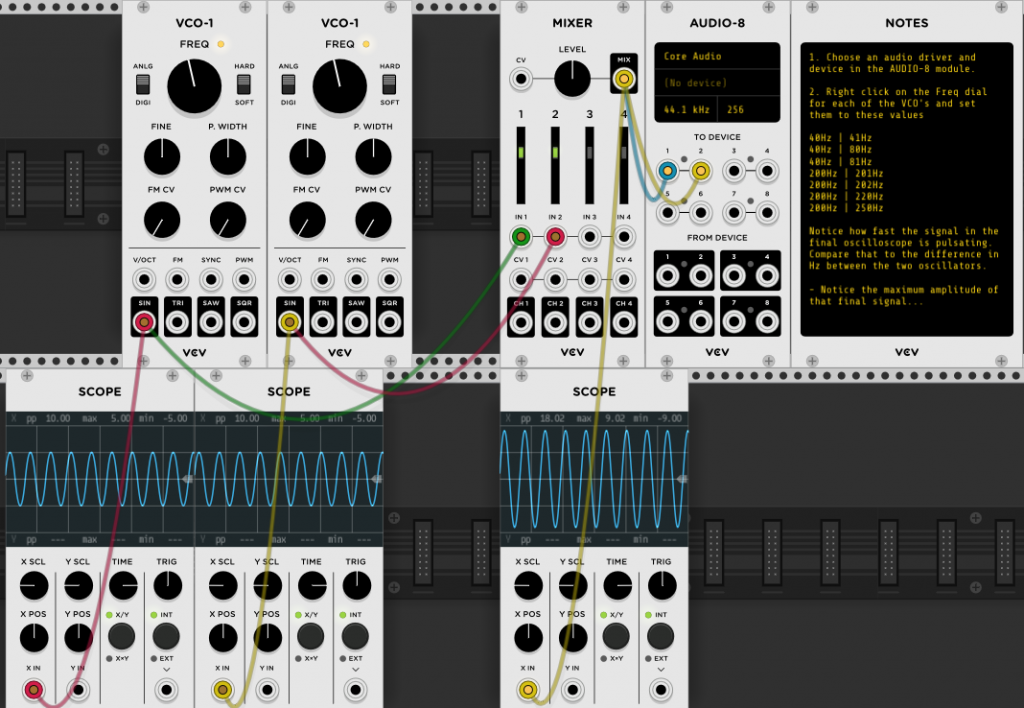Image resolution: width=1024 pixels, height=708 pixels.
Task: Click the V/OCT input jack on the right VCO-1
Action: tap(290, 280)
